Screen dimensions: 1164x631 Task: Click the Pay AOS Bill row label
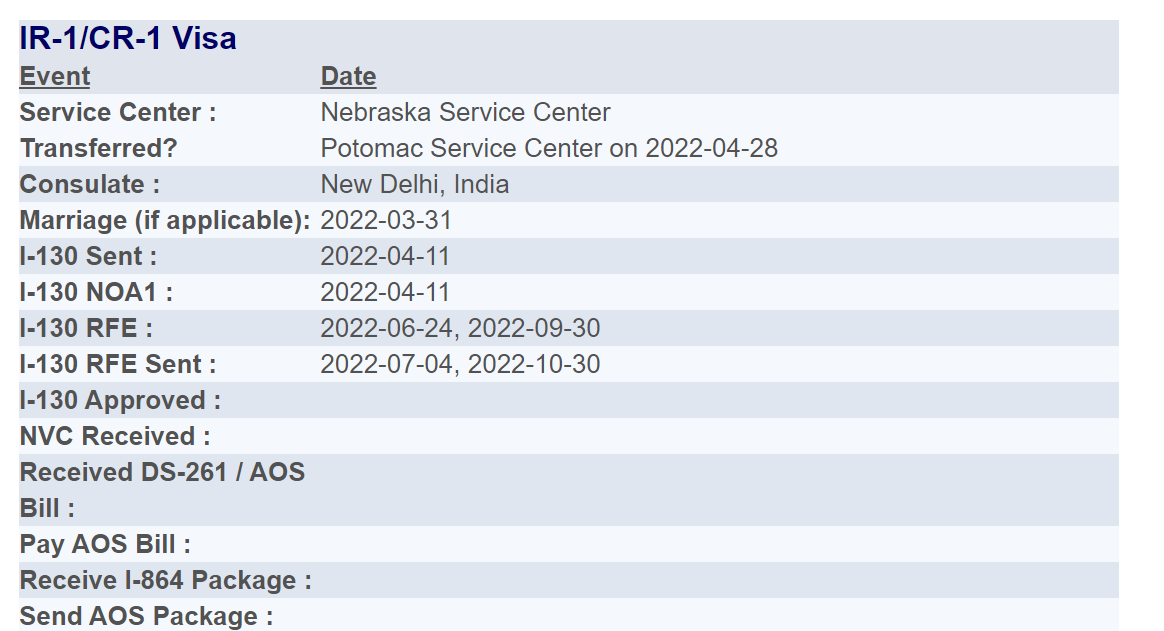105,544
